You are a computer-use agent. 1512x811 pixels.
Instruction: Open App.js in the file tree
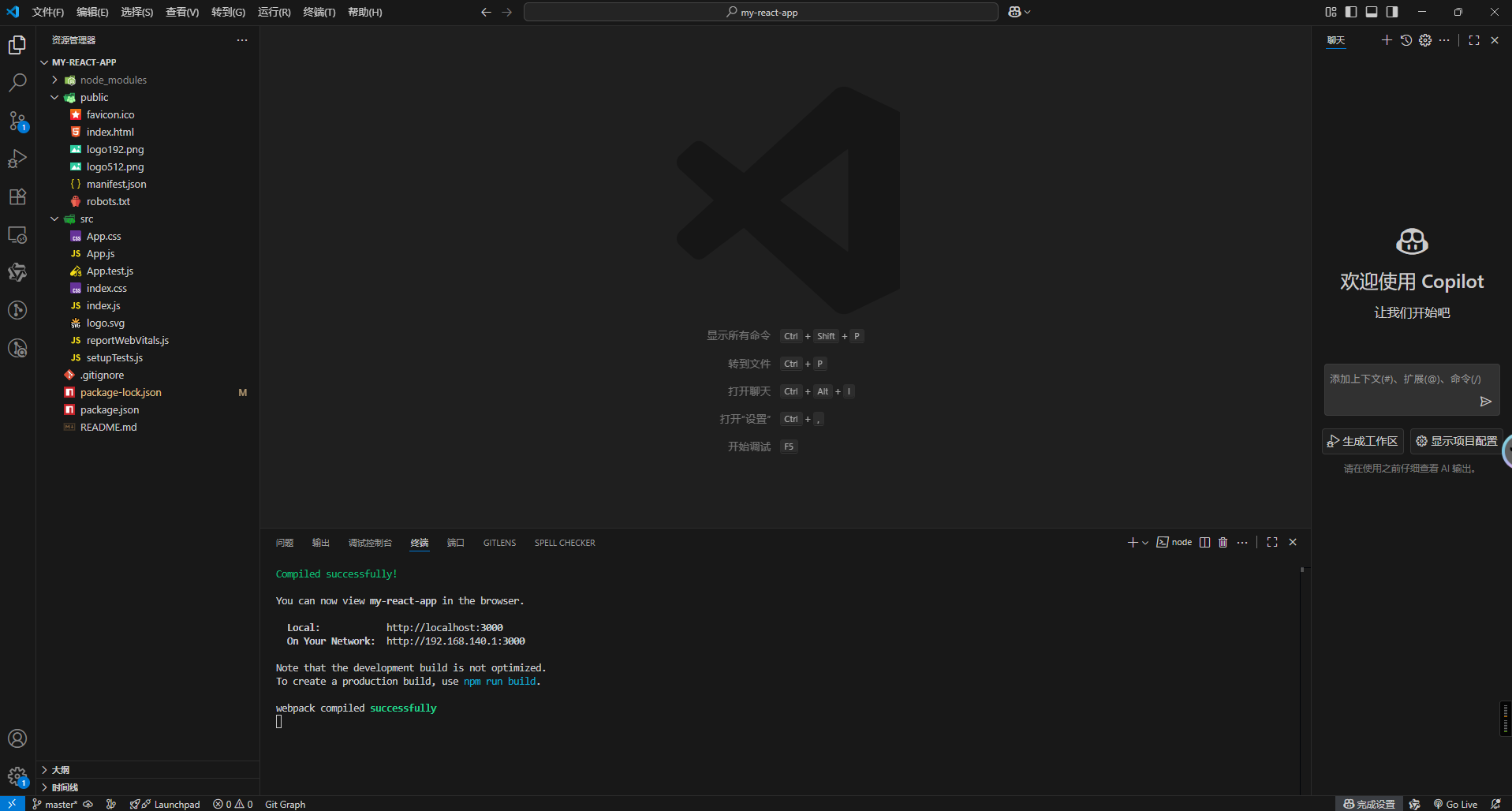click(100, 253)
